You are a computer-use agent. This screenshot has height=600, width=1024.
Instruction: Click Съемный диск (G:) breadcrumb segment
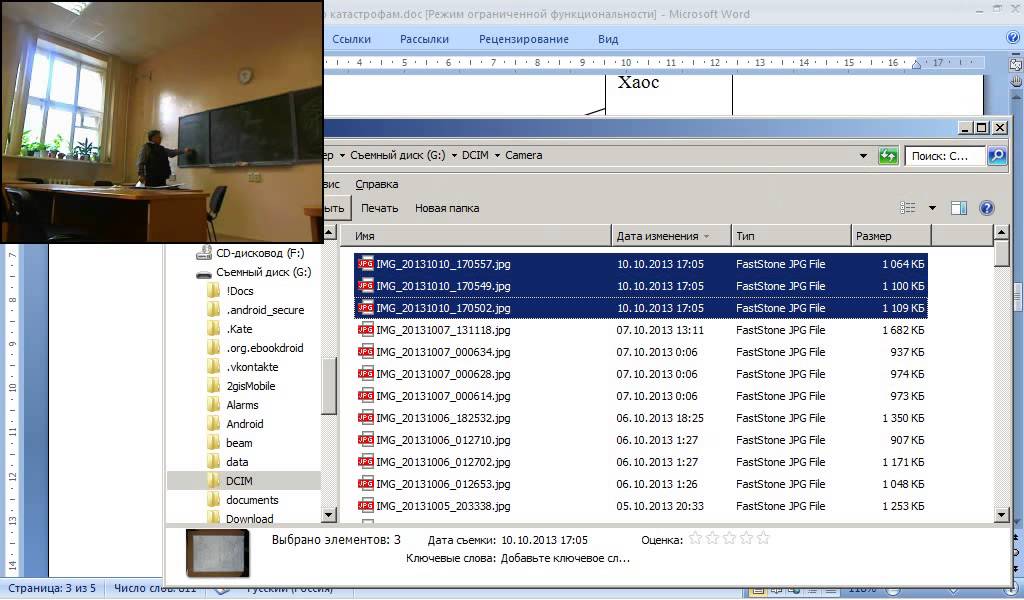click(398, 155)
